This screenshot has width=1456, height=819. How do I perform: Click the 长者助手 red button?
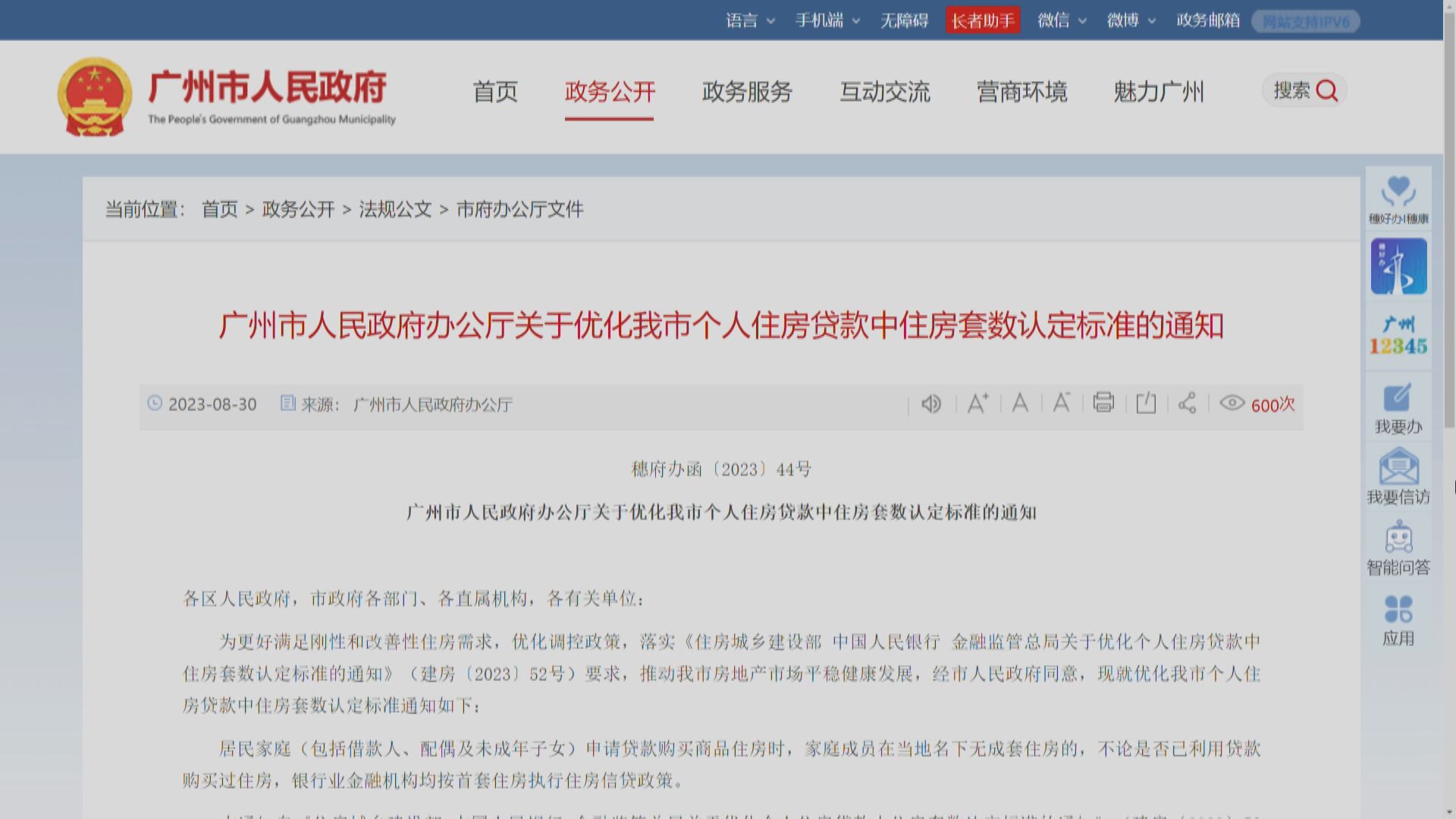(x=983, y=20)
